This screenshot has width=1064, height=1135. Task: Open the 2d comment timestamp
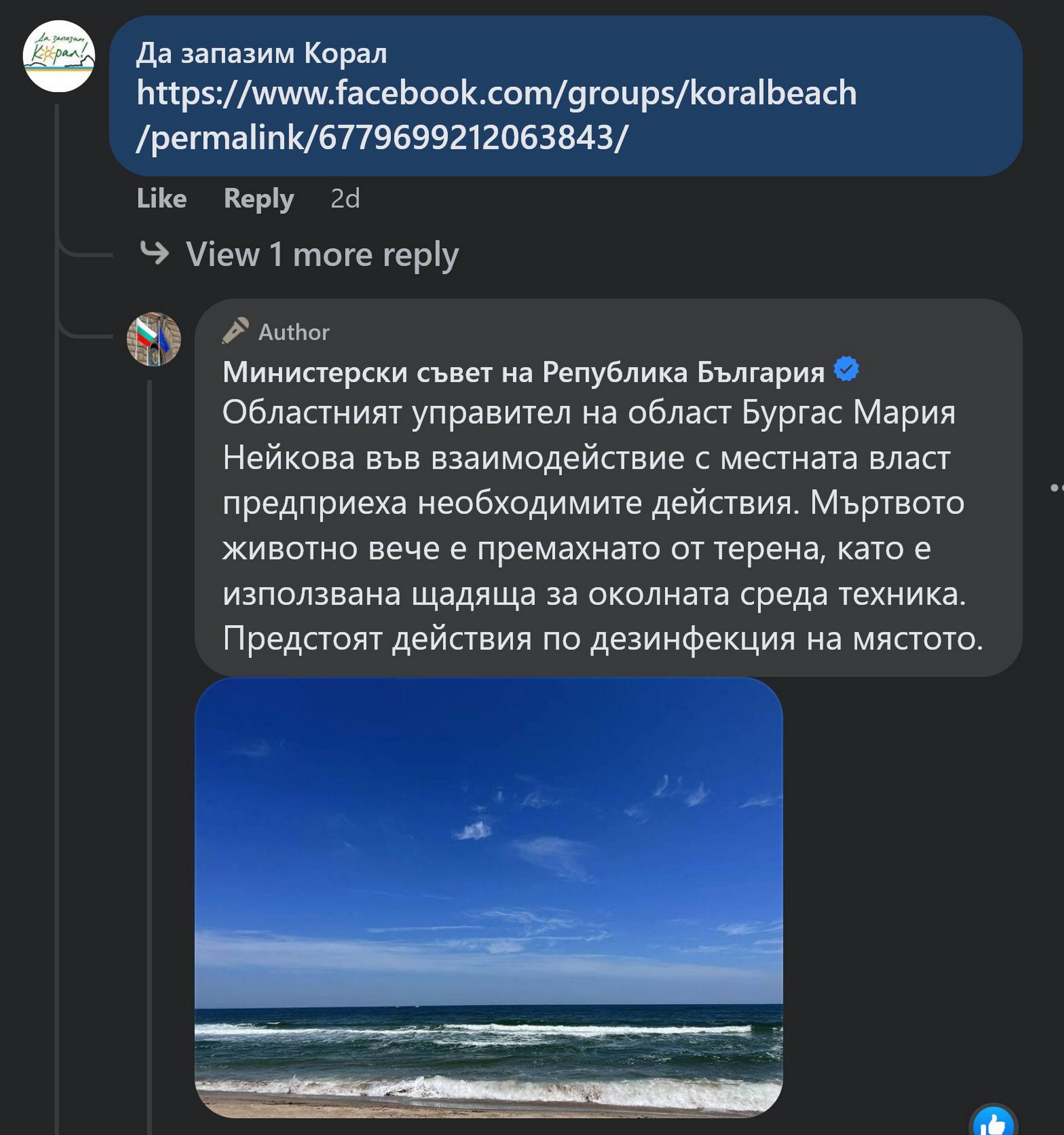coord(345,199)
